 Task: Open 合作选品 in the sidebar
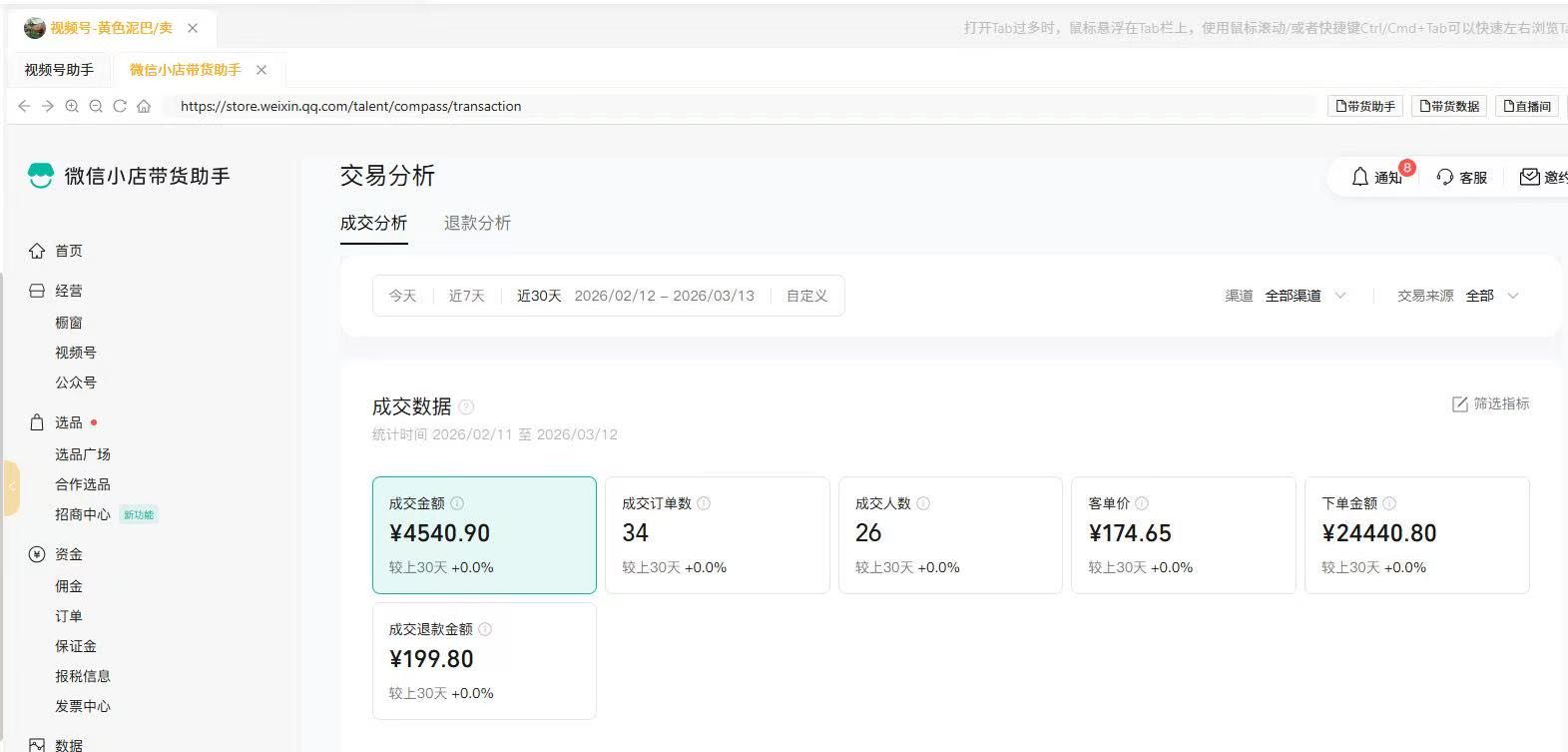point(83,484)
